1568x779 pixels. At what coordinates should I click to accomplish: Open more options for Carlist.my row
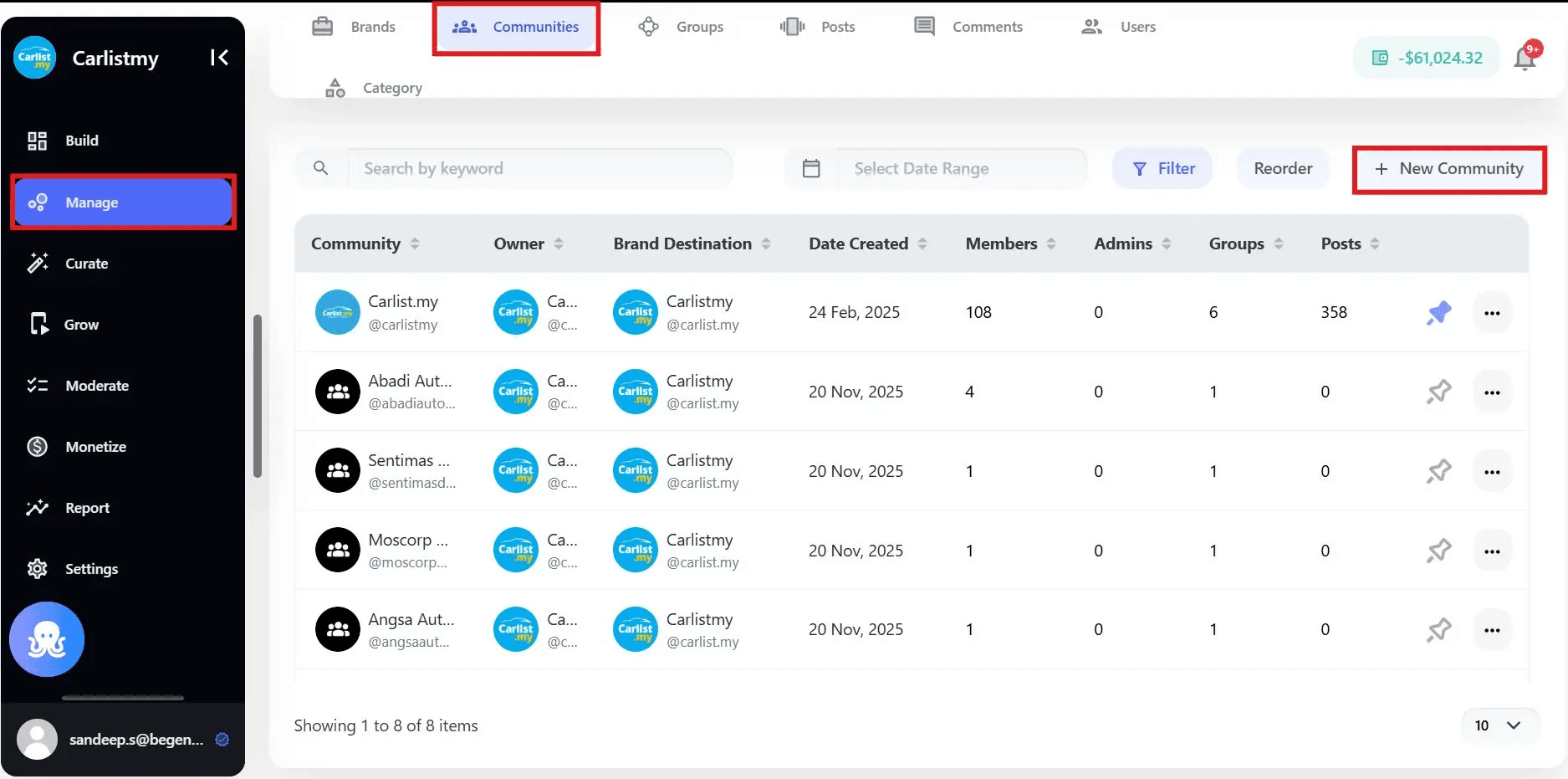coord(1492,313)
